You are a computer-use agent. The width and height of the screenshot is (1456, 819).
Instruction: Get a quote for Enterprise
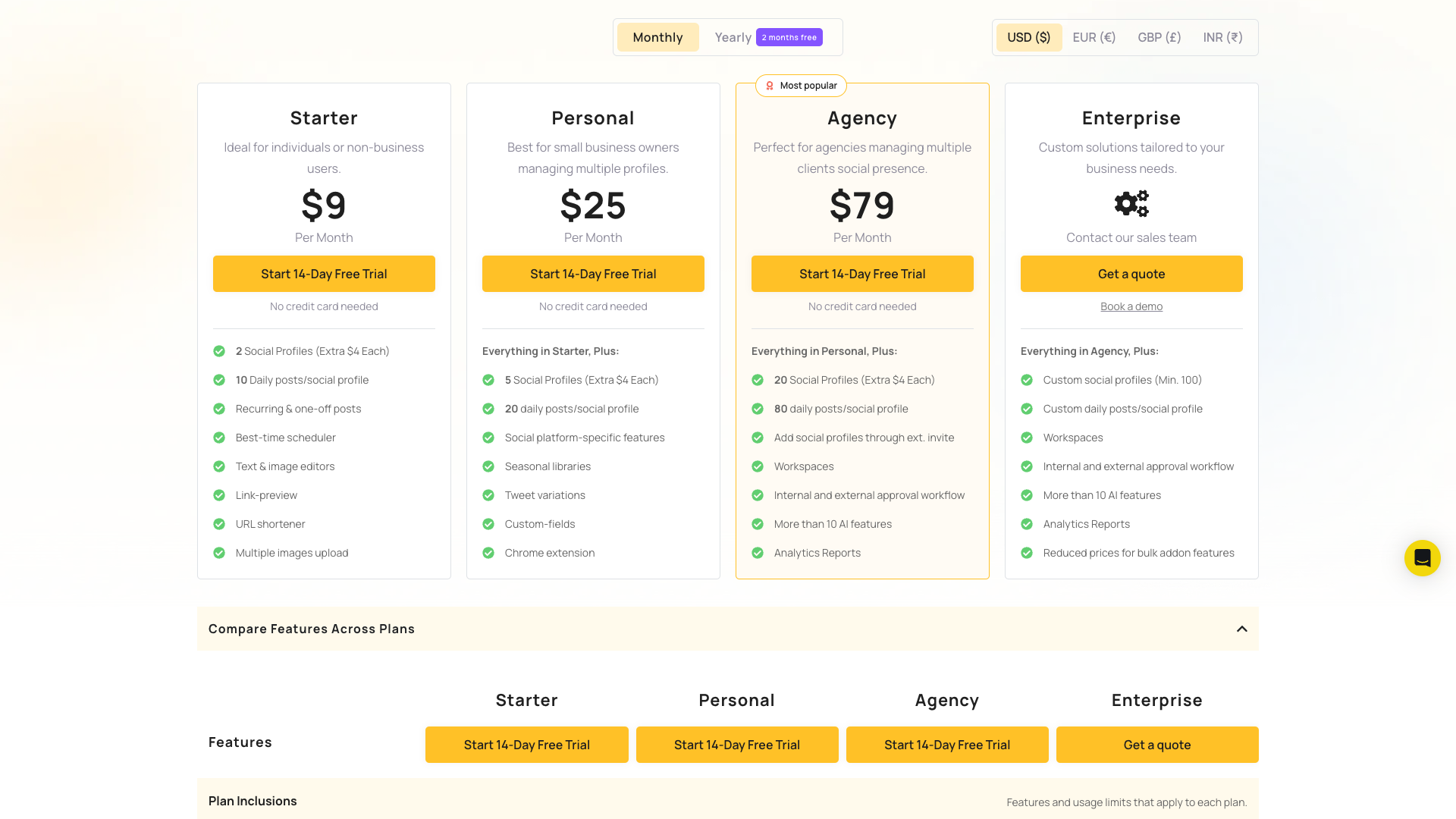pyautogui.click(x=1131, y=274)
